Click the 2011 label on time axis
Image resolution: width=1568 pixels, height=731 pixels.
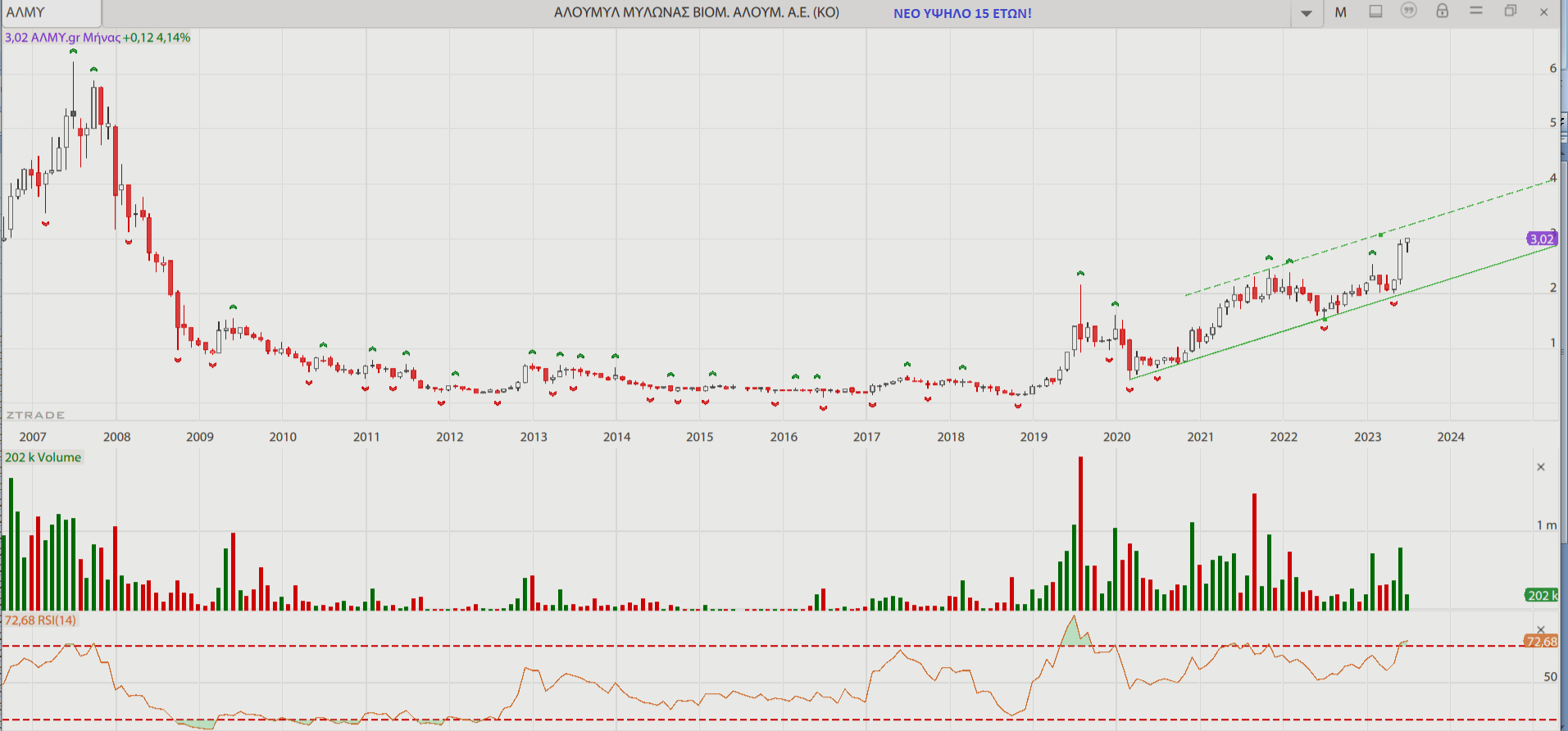coord(366,437)
